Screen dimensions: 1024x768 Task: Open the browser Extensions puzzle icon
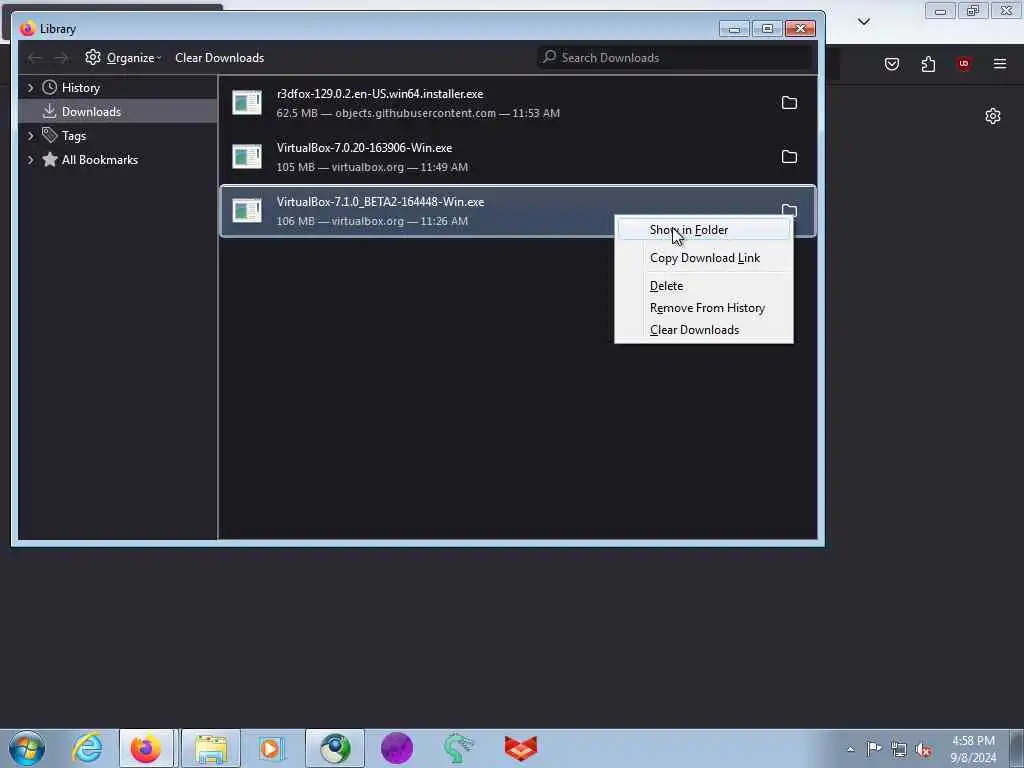click(928, 64)
